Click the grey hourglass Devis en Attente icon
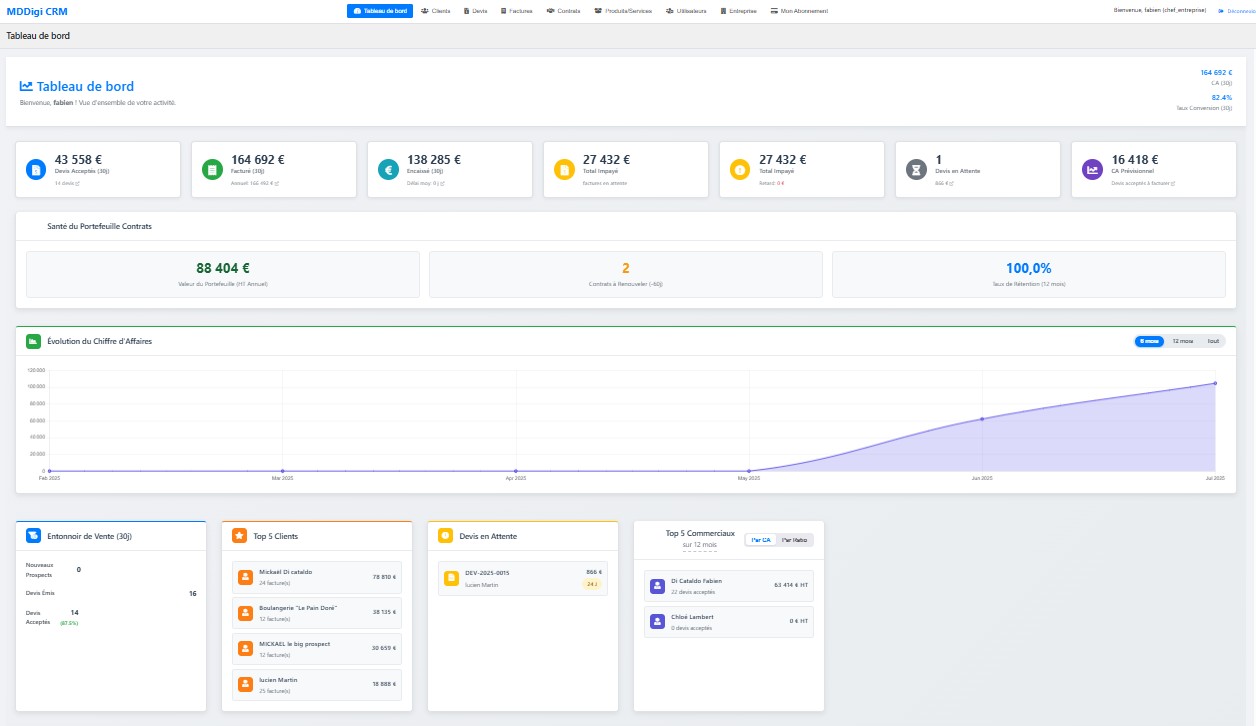The height and width of the screenshot is (726, 1256). (916, 170)
